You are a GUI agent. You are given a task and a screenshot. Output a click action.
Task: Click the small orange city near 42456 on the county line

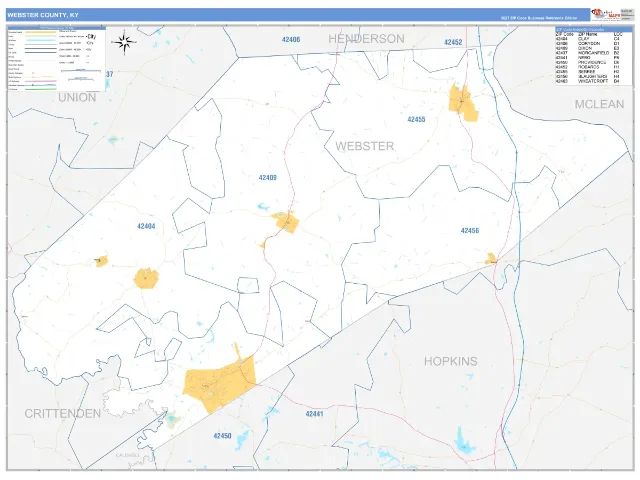click(491, 259)
